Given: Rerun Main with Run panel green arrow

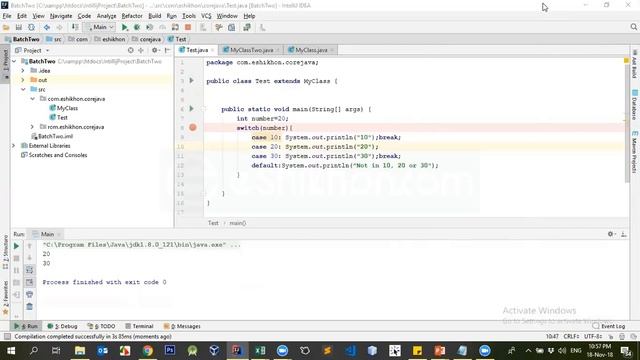Looking at the screenshot, I should [x=16, y=246].
